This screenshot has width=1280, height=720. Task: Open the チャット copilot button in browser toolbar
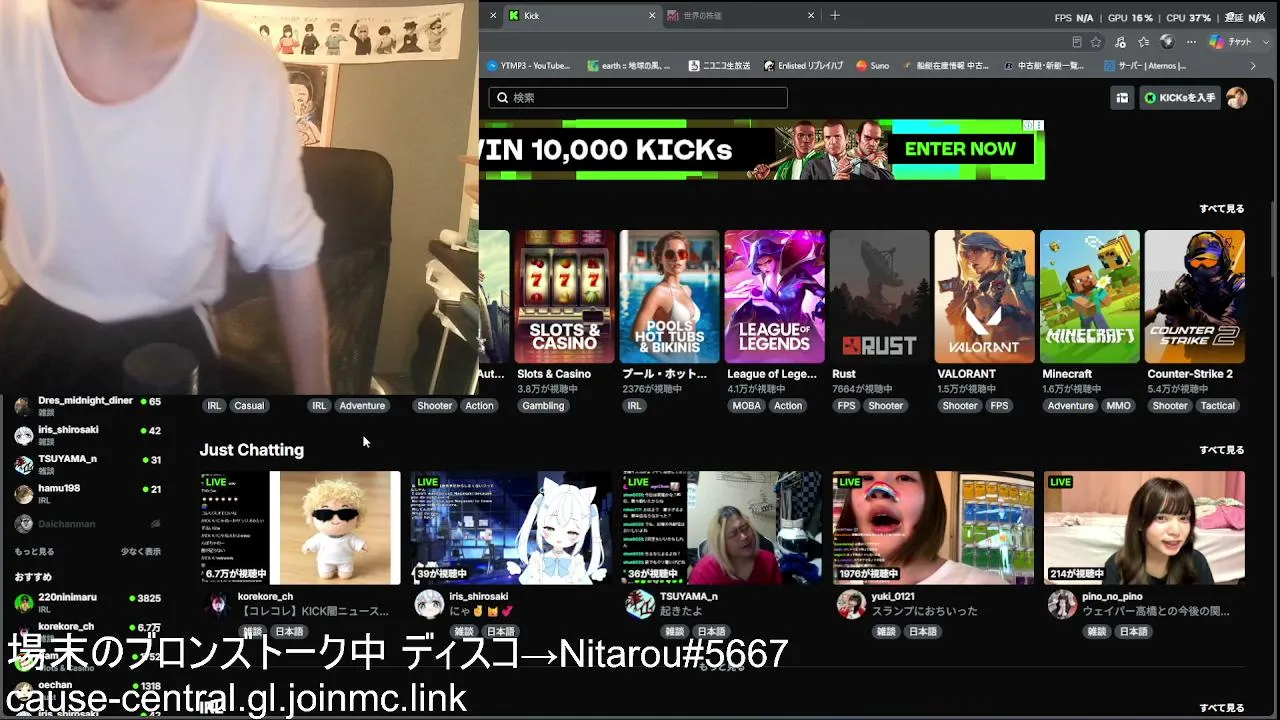[x=1231, y=42]
